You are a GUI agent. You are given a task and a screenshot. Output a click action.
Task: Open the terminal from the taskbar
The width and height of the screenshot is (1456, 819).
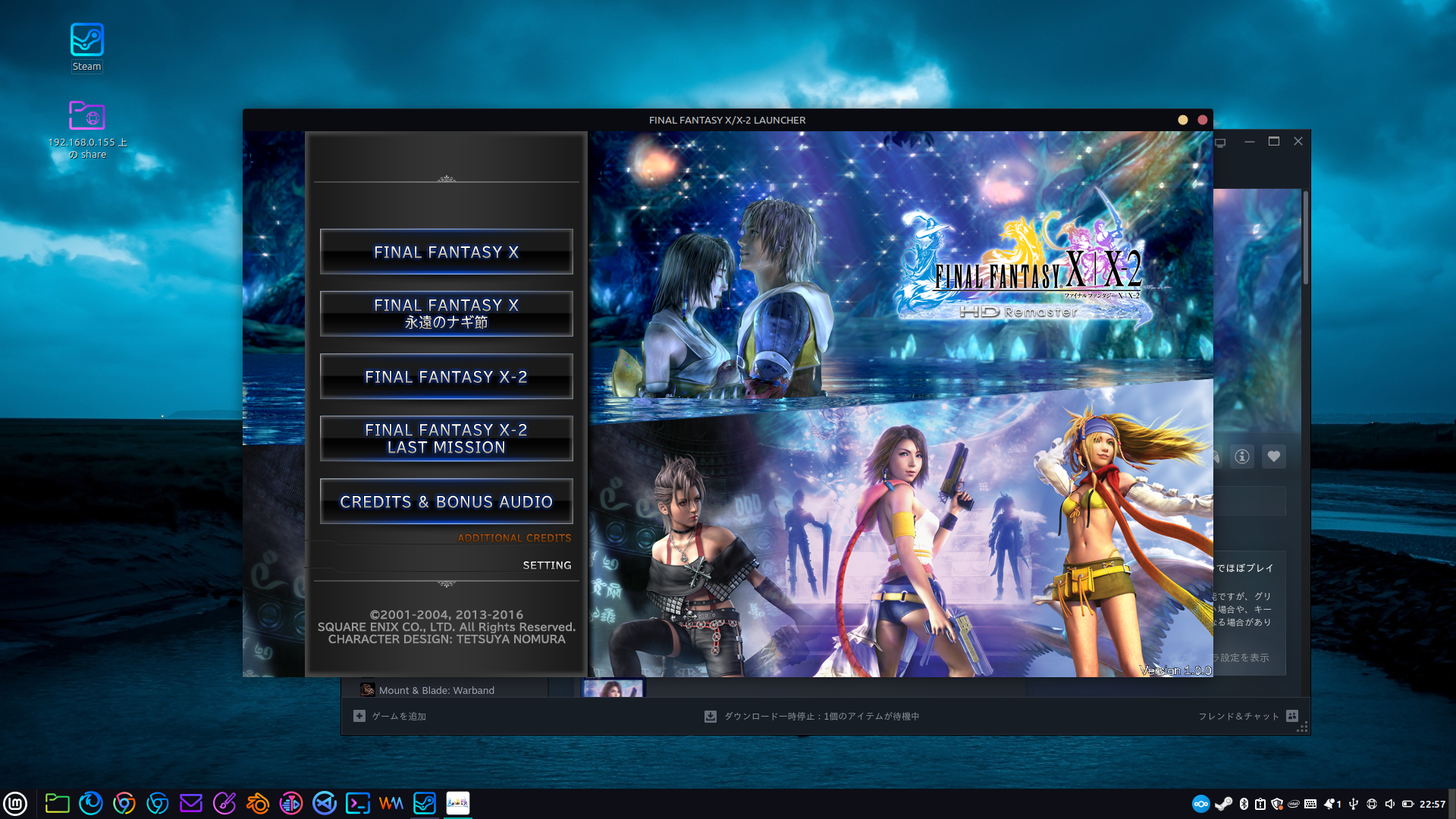[x=357, y=803]
